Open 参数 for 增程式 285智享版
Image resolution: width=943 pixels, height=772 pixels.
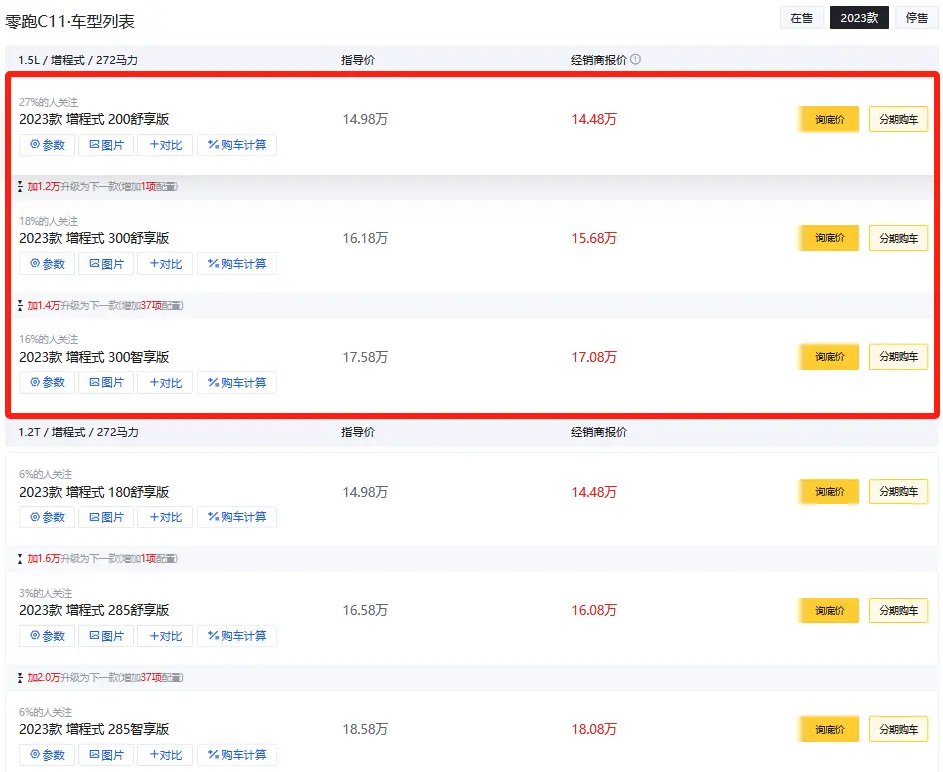[x=47, y=755]
